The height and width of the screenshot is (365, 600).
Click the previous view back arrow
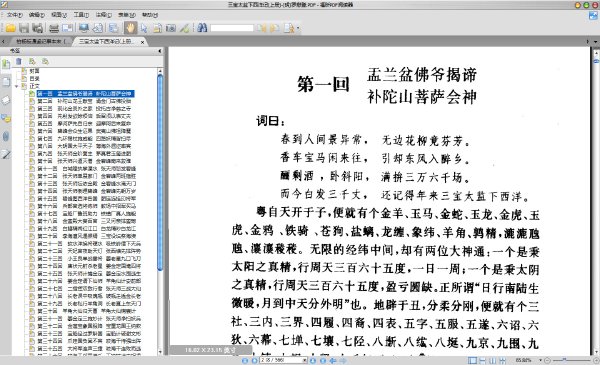tap(333, 360)
